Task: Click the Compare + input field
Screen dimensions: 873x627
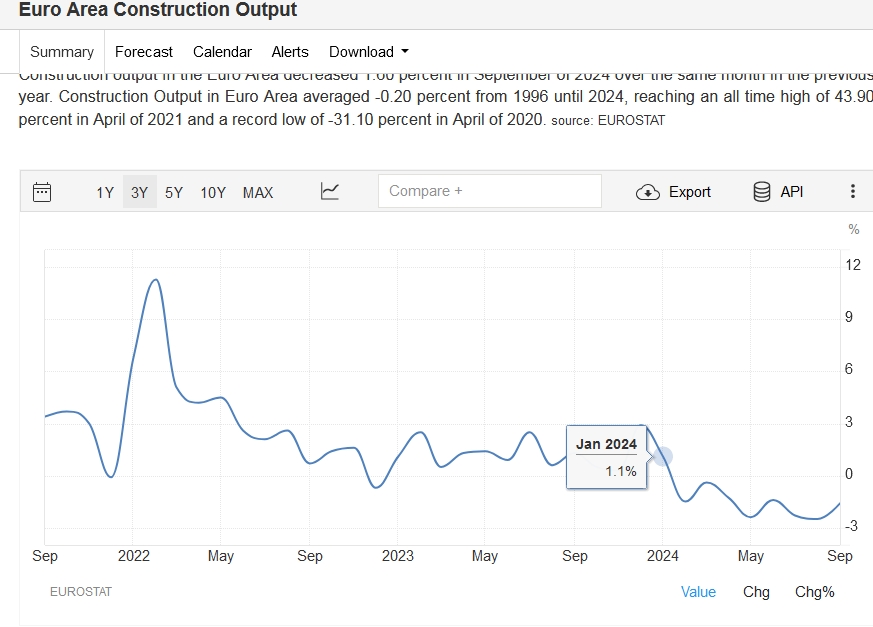Action: pyautogui.click(x=489, y=191)
